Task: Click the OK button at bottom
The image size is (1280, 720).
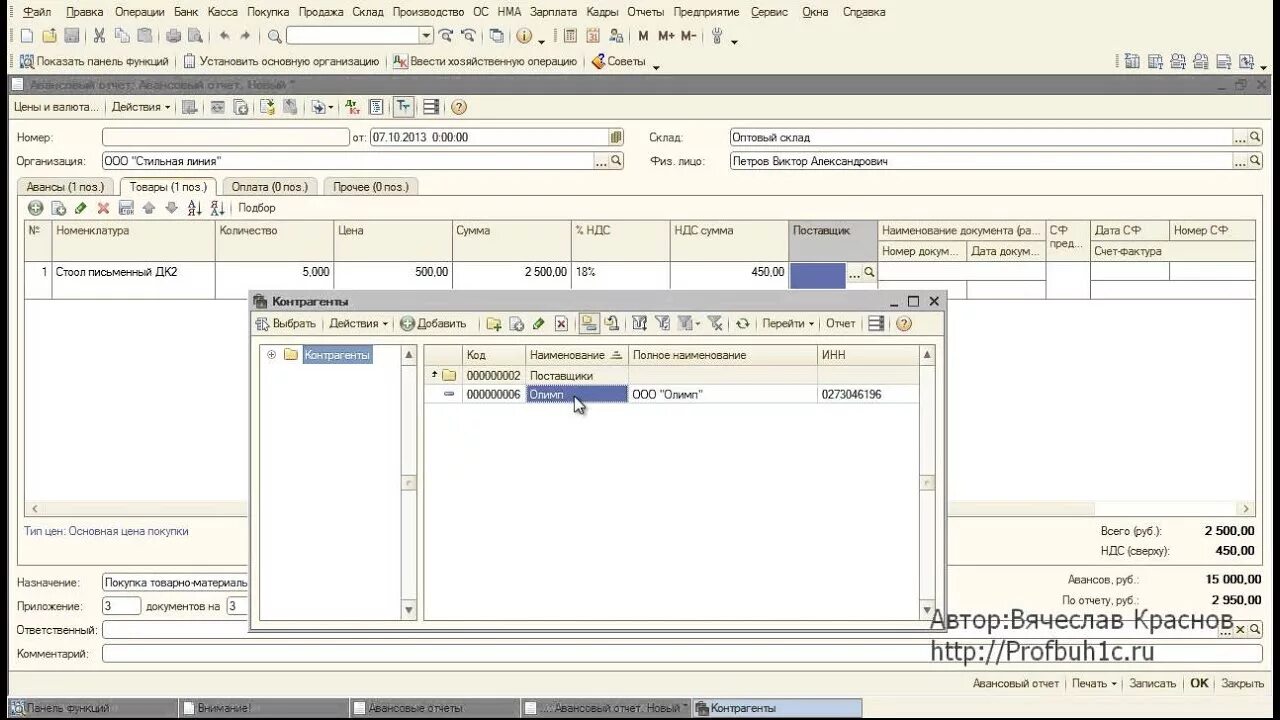Action: pos(1199,684)
